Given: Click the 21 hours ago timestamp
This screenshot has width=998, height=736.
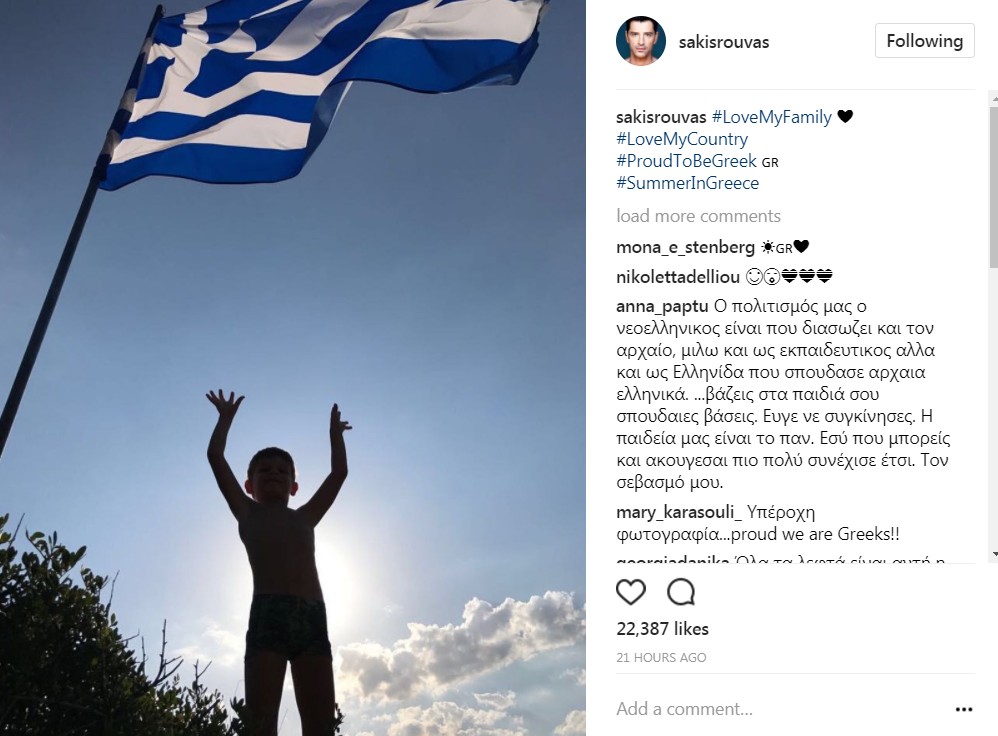Looking at the screenshot, I should 661,658.
